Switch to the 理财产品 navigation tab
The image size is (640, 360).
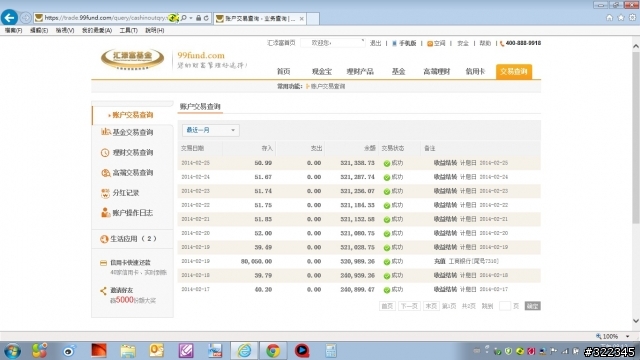pos(360,71)
